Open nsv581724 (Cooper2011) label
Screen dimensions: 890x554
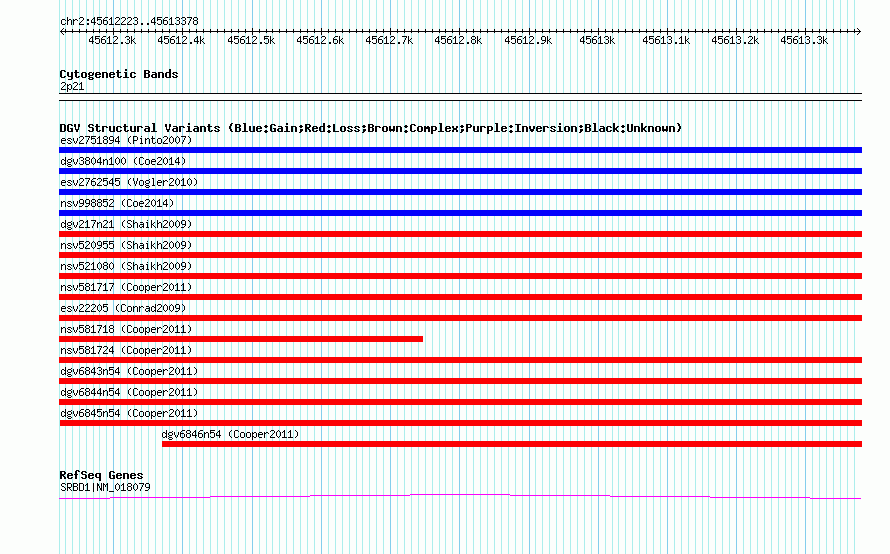coord(126,350)
